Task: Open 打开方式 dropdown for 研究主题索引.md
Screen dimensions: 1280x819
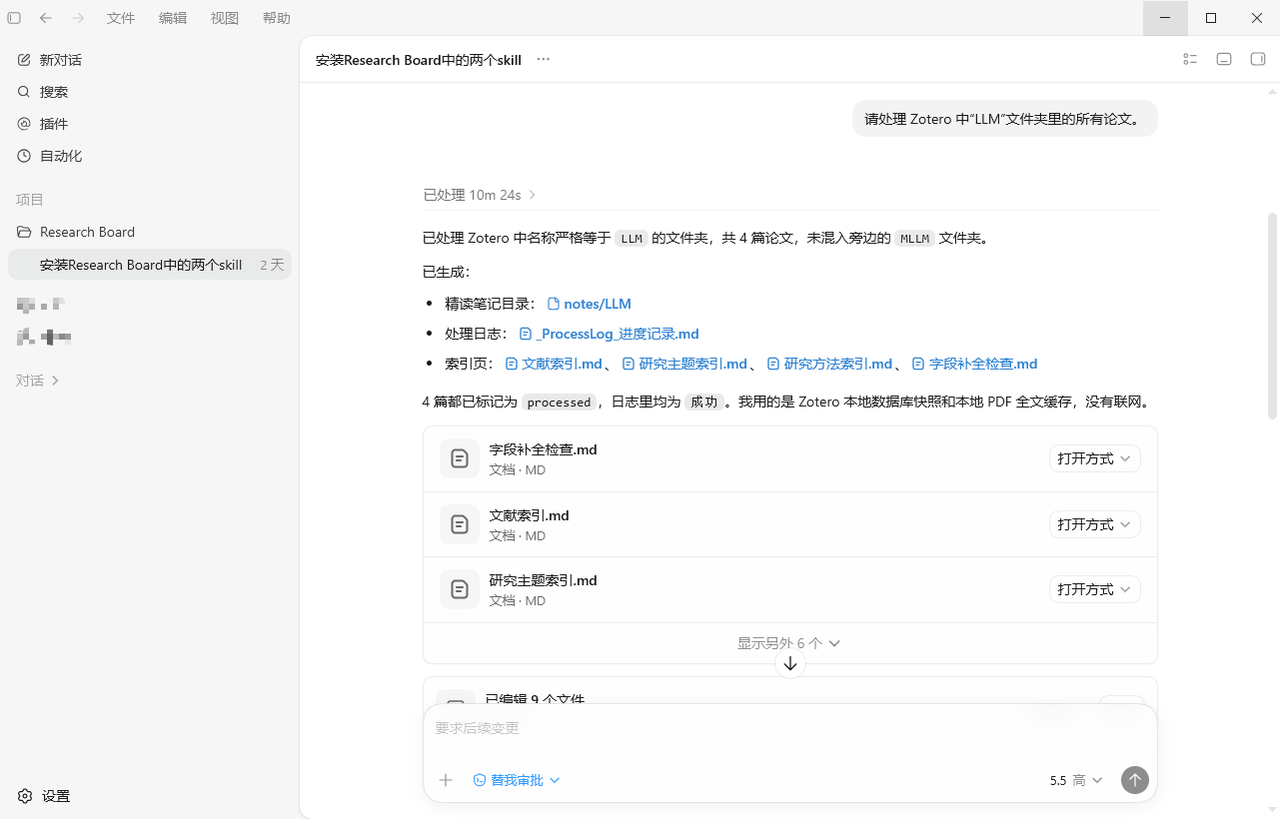Action: coord(1094,589)
